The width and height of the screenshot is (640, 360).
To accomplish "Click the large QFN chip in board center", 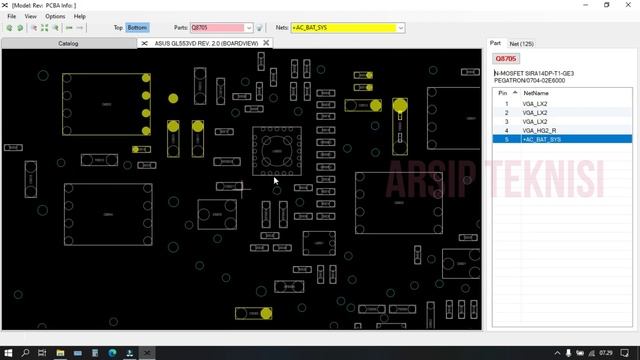I will coord(277,151).
